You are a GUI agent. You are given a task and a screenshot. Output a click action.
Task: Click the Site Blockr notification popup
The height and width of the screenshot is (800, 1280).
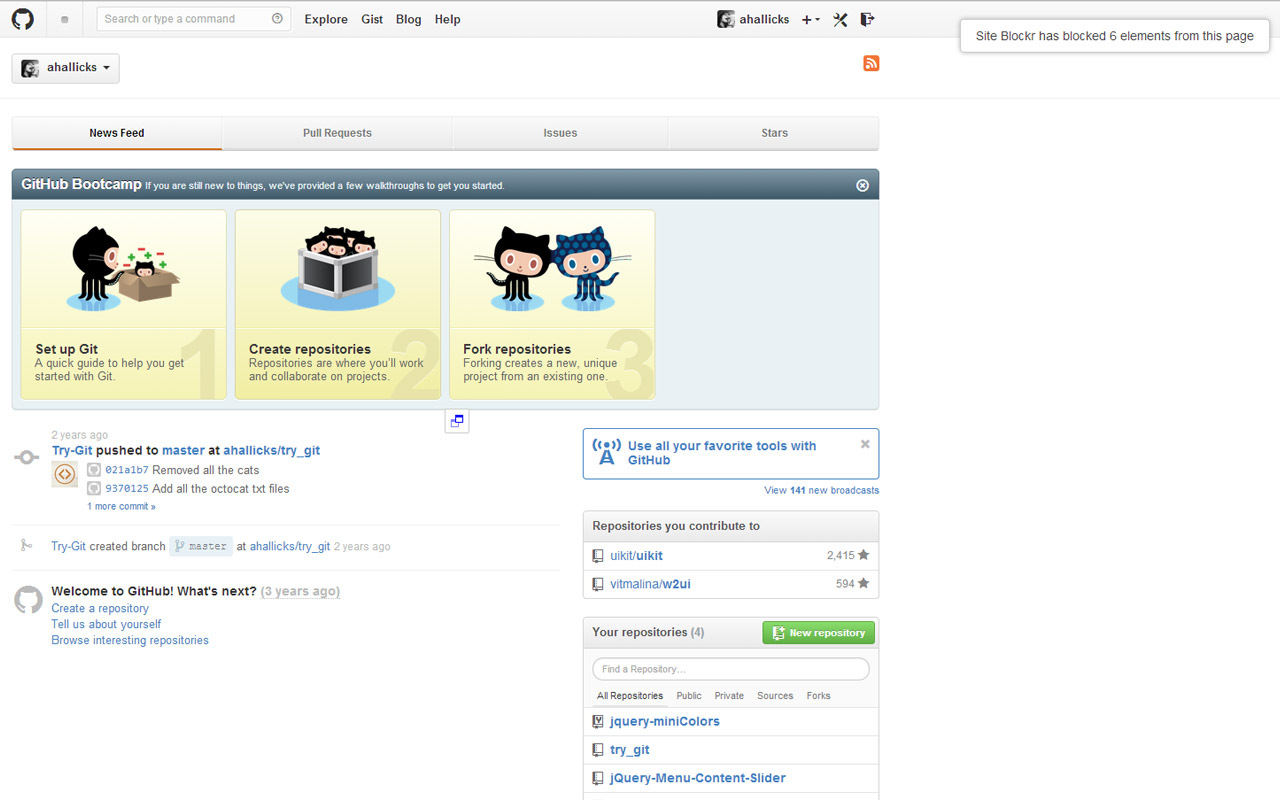(1114, 36)
